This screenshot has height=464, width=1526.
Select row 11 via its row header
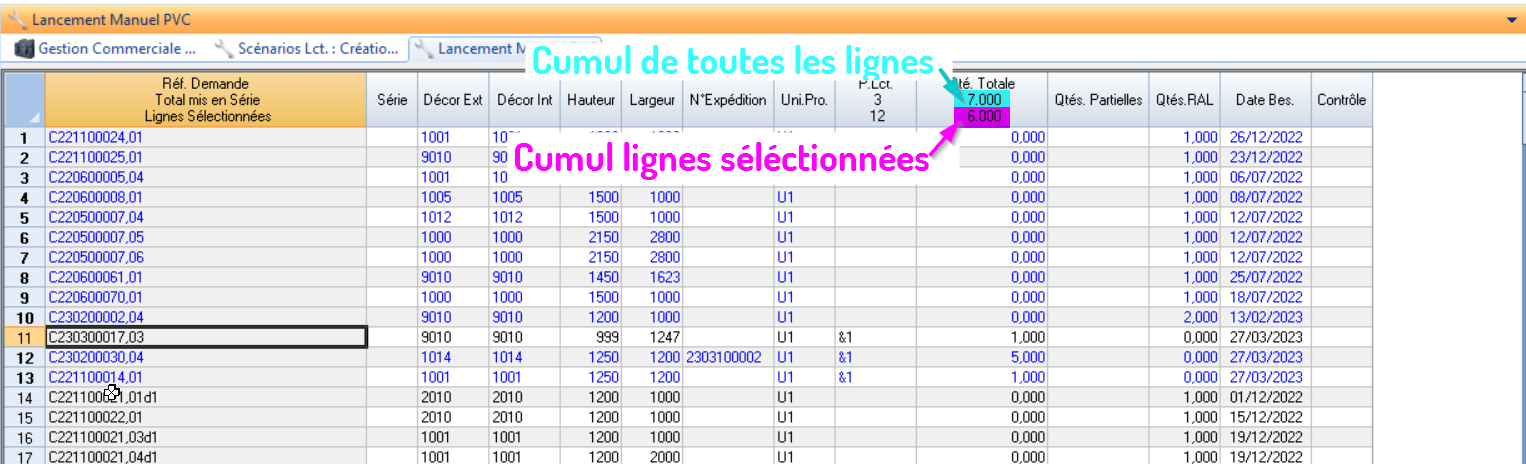(23, 338)
